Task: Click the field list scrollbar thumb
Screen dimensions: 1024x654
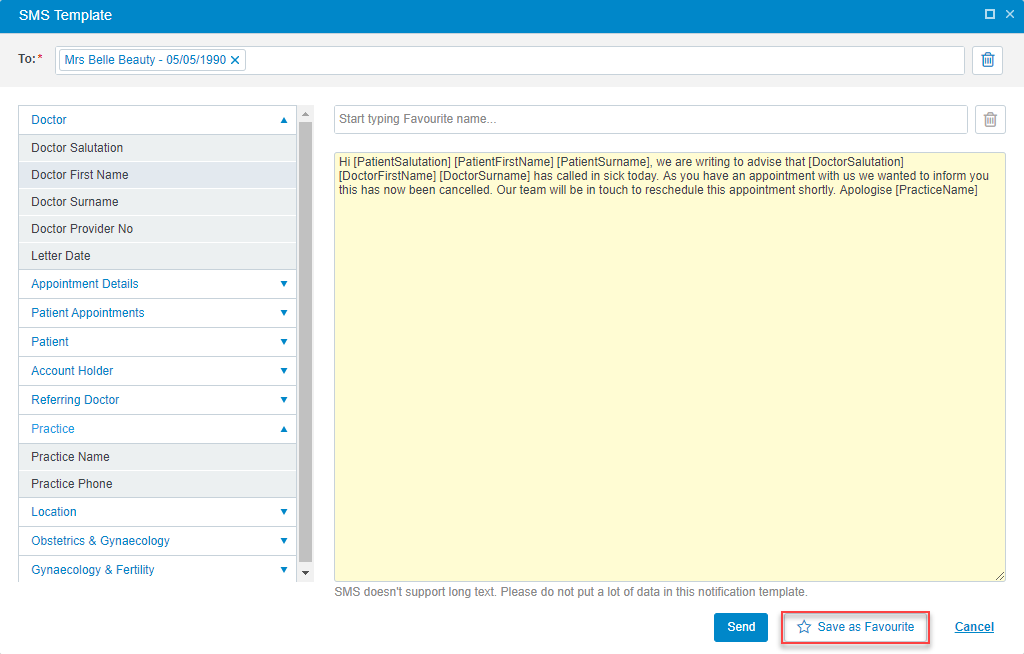Action: (x=305, y=342)
